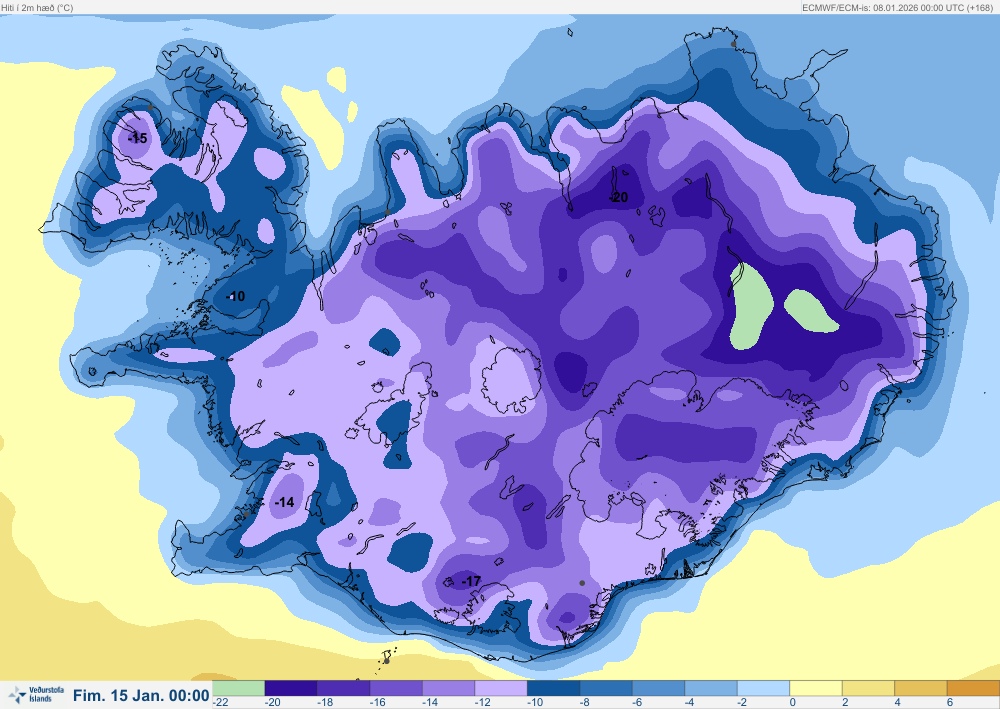The image size is (1000, 709).
Task: Click the smaller green coldest area on the map
Action: coord(811,312)
